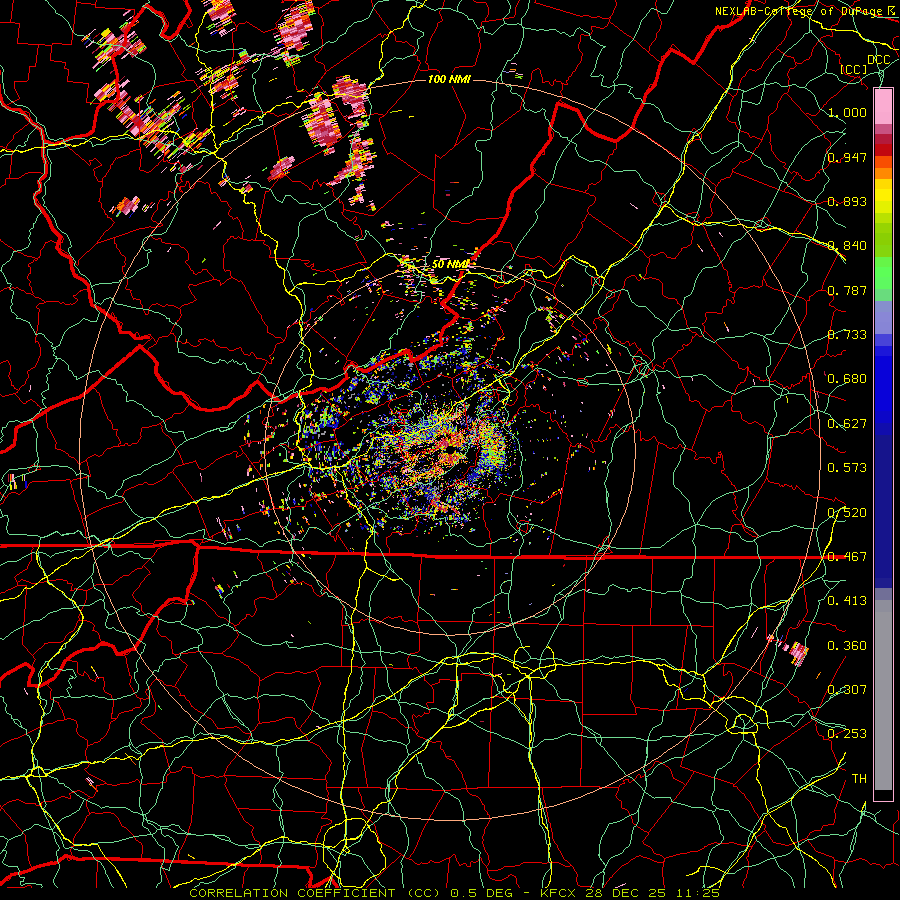Screen dimensions: 900x900
Task: Pick the pink segment atop the color scale
Action: pos(883,107)
